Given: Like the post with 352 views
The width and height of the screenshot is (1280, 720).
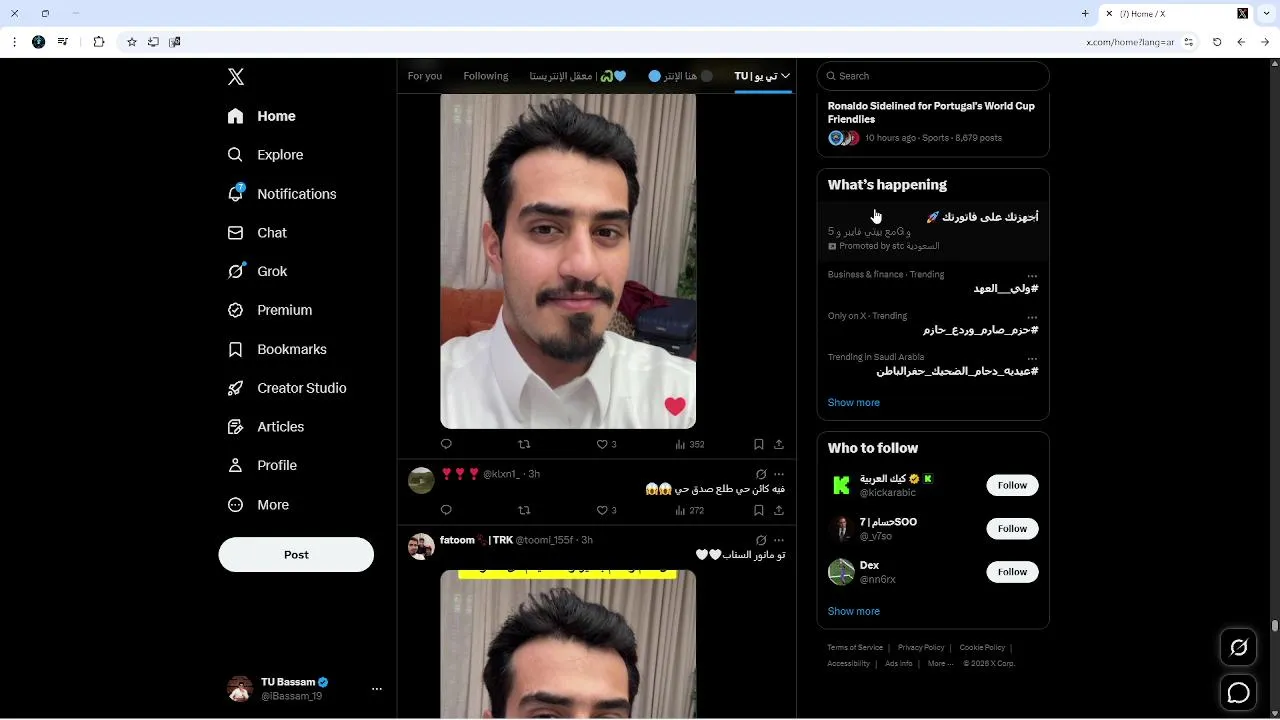Looking at the screenshot, I should [602, 444].
